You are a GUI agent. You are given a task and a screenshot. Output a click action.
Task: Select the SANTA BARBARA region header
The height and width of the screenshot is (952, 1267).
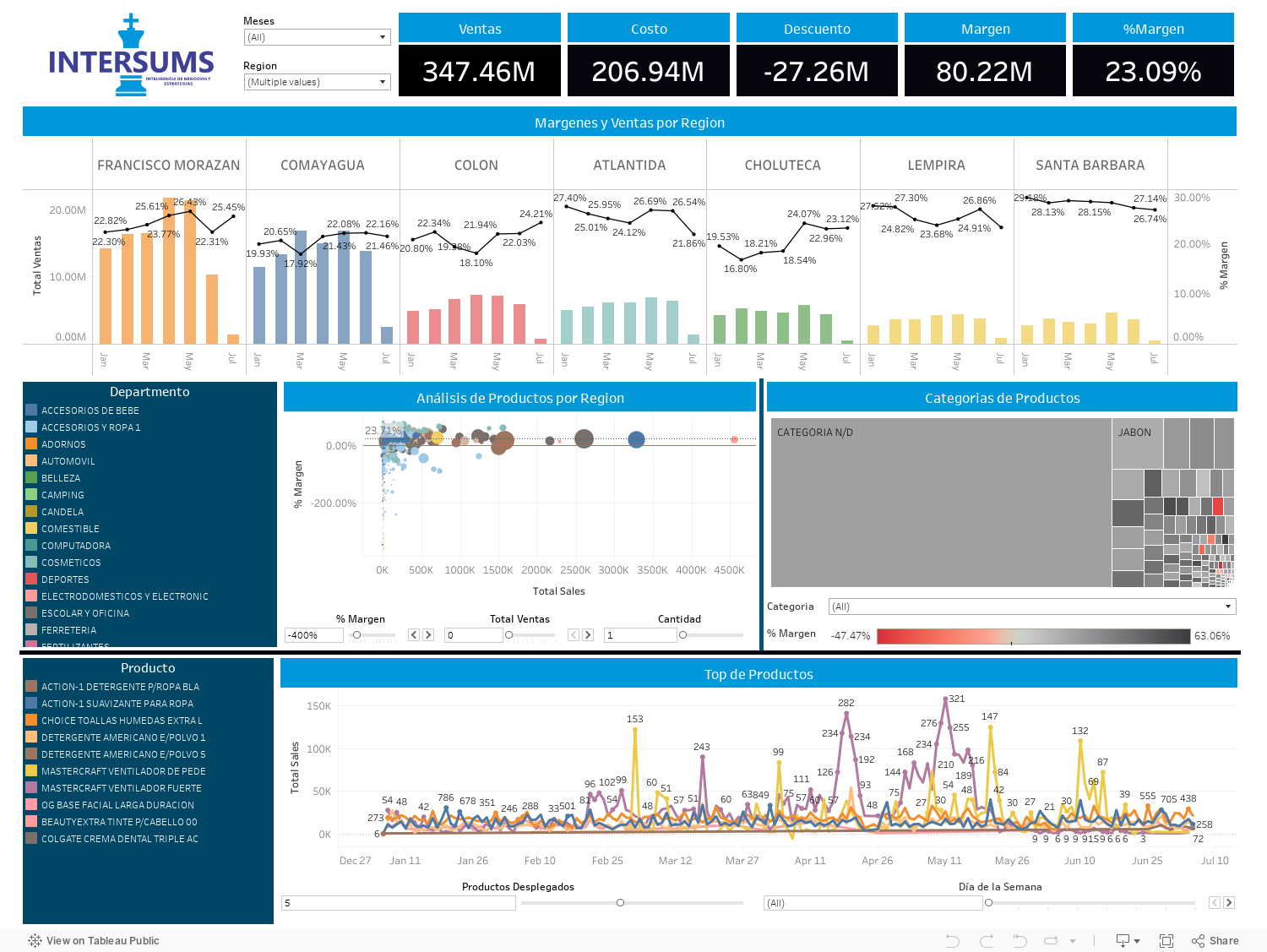coord(1090,165)
